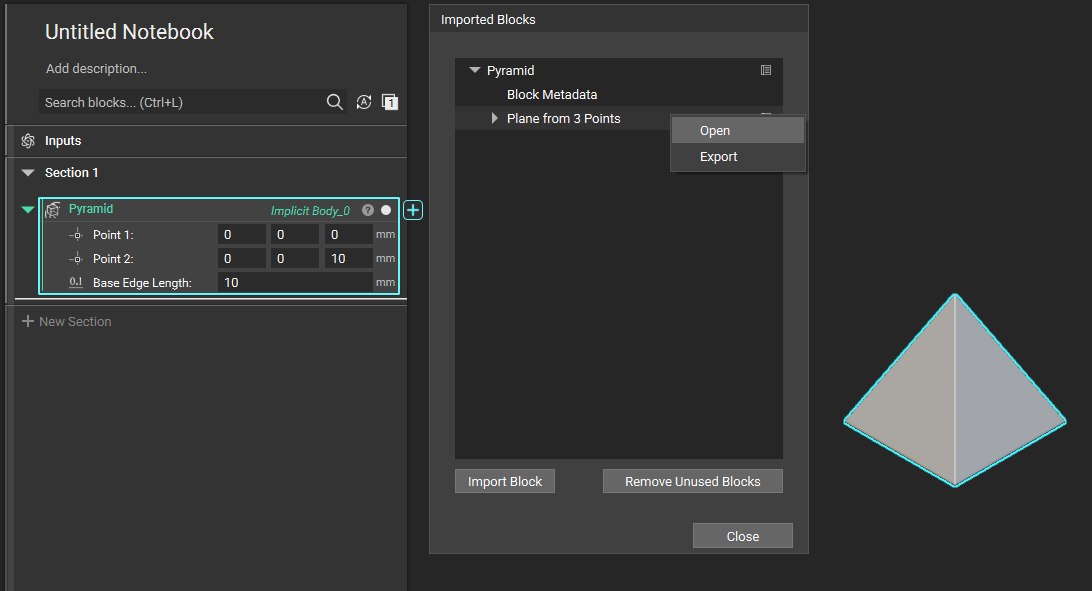
Task: Click the Pyramid block name in notebook
Action: click(x=91, y=209)
